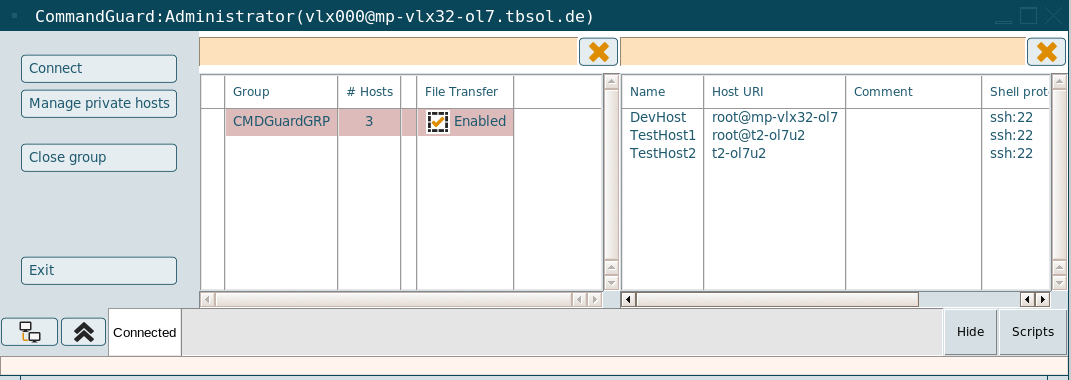Screen dimensions: 1071x380
Task: Select the Connected tab
Action: (x=145, y=332)
